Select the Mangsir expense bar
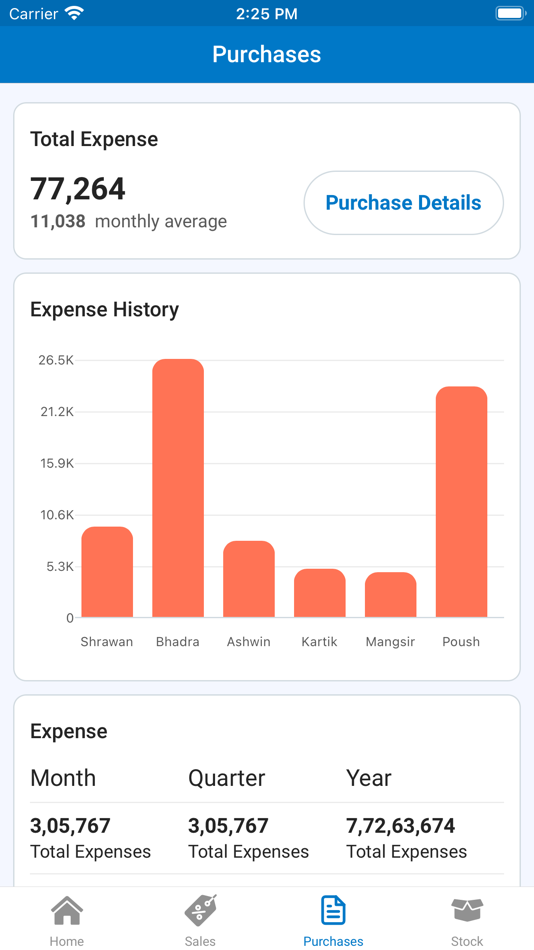 pyautogui.click(x=390, y=595)
